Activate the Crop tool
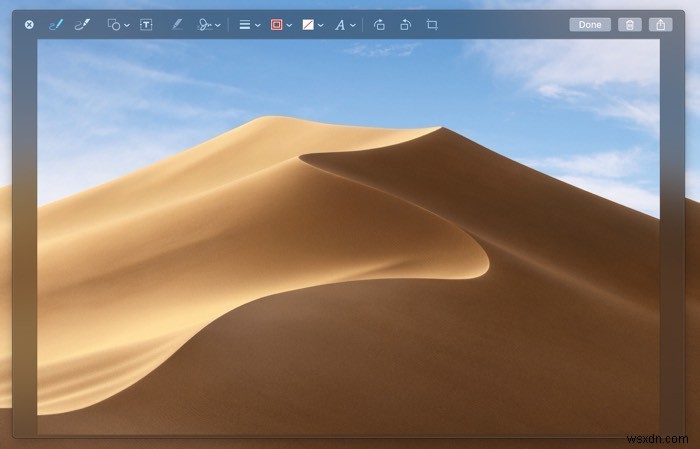The height and width of the screenshot is (449, 700). (x=432, y=25)
